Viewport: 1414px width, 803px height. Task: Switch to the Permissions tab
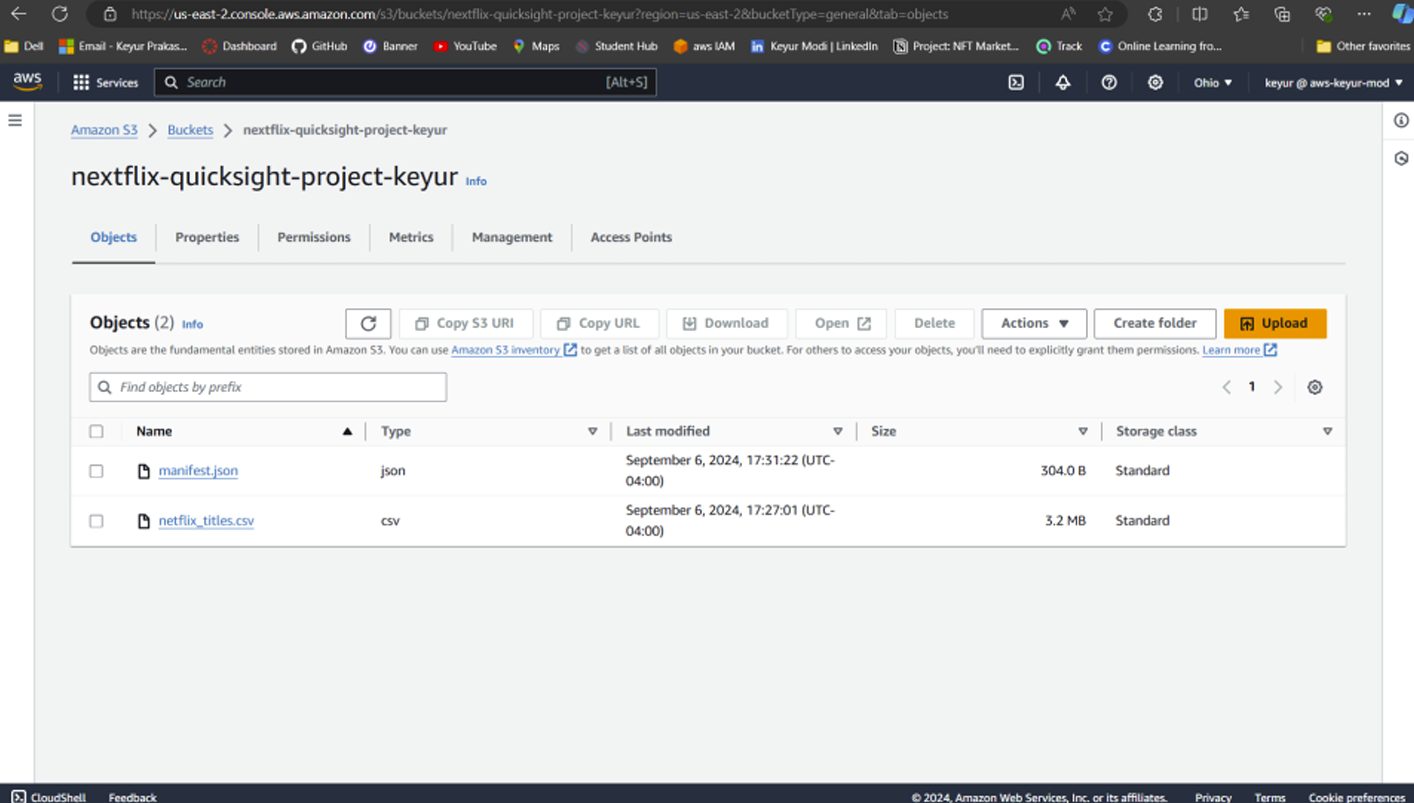coord(314,237)
